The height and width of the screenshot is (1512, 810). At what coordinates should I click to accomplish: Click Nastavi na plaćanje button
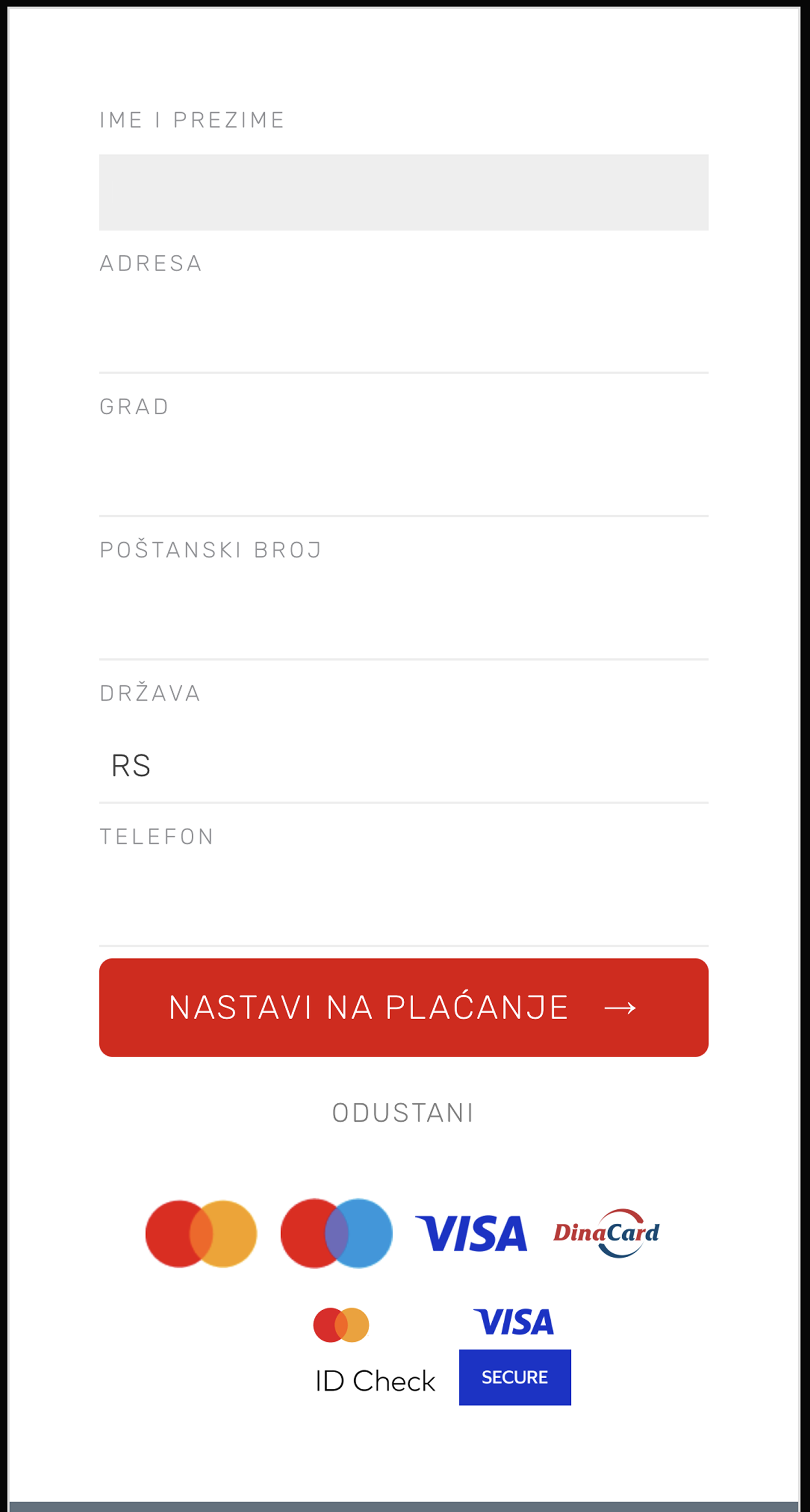point(404,1008)
